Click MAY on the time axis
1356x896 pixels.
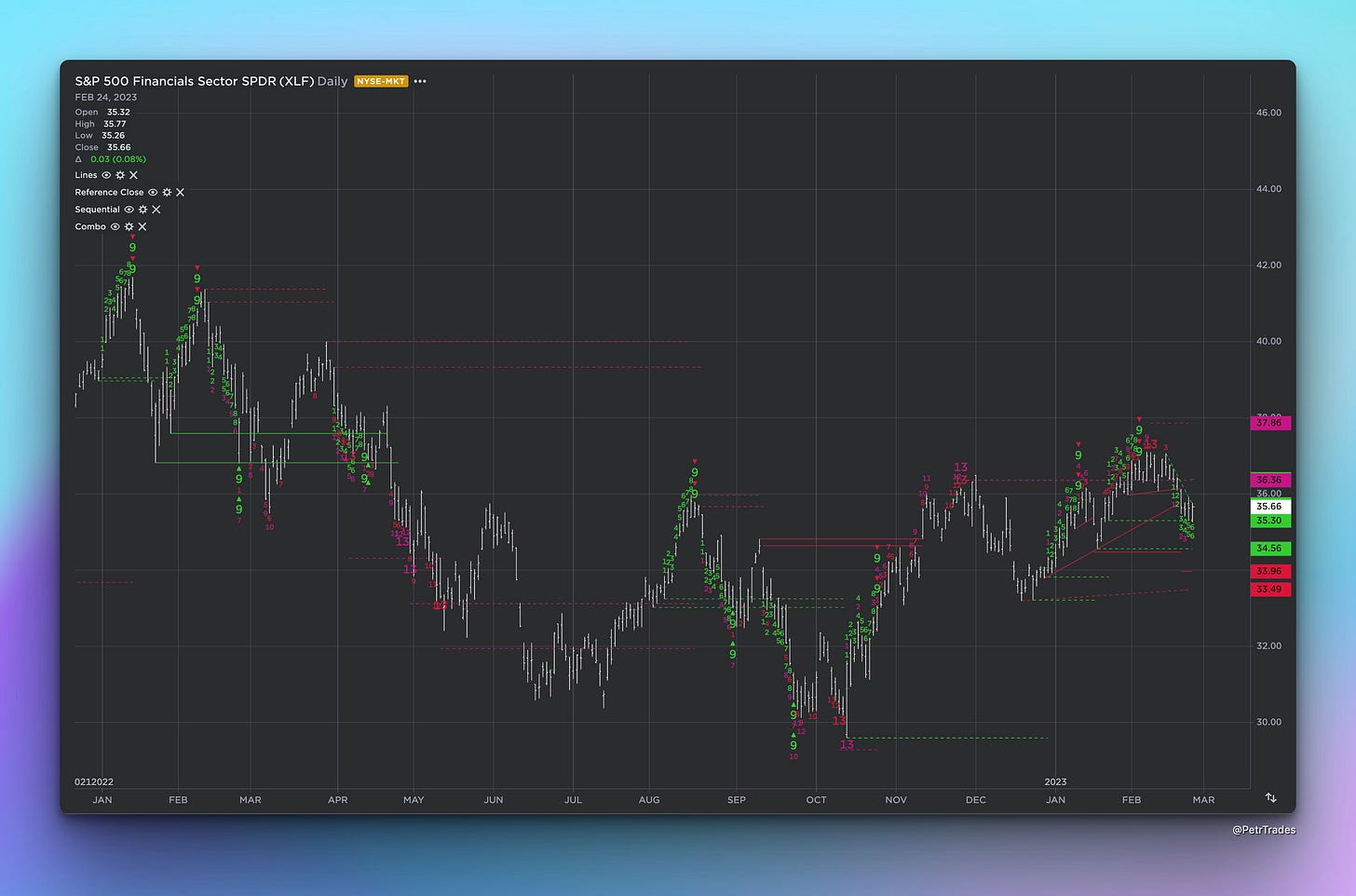(x=414, y=800)
